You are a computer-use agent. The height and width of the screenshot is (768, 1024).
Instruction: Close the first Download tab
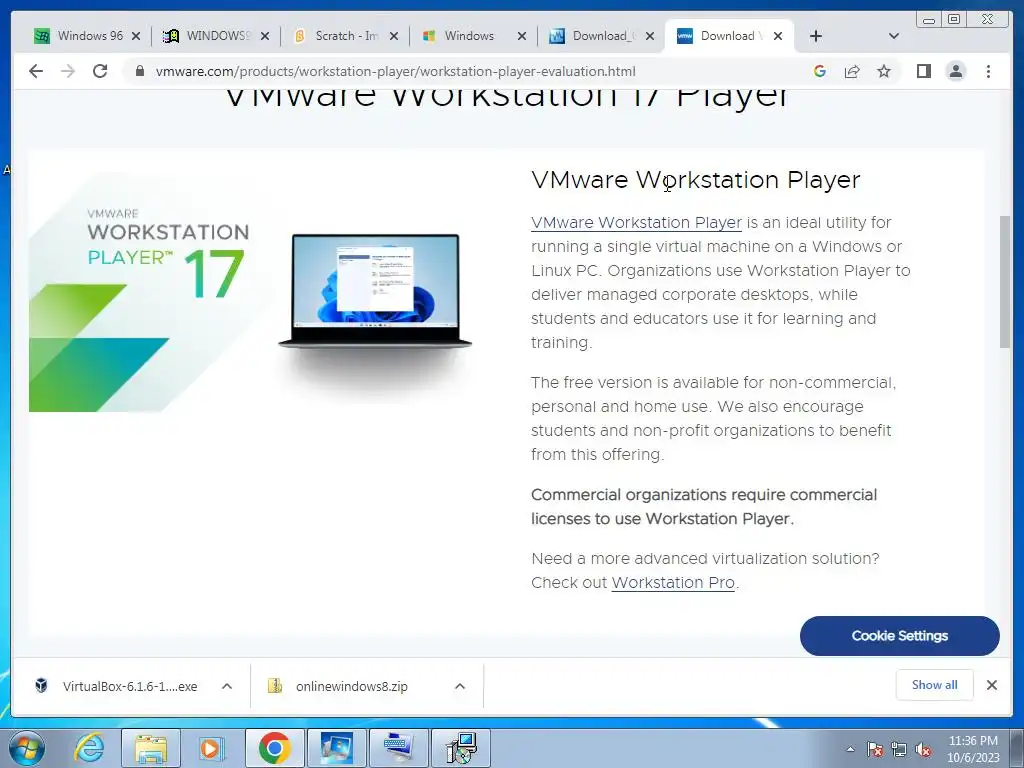click(650, 36)
